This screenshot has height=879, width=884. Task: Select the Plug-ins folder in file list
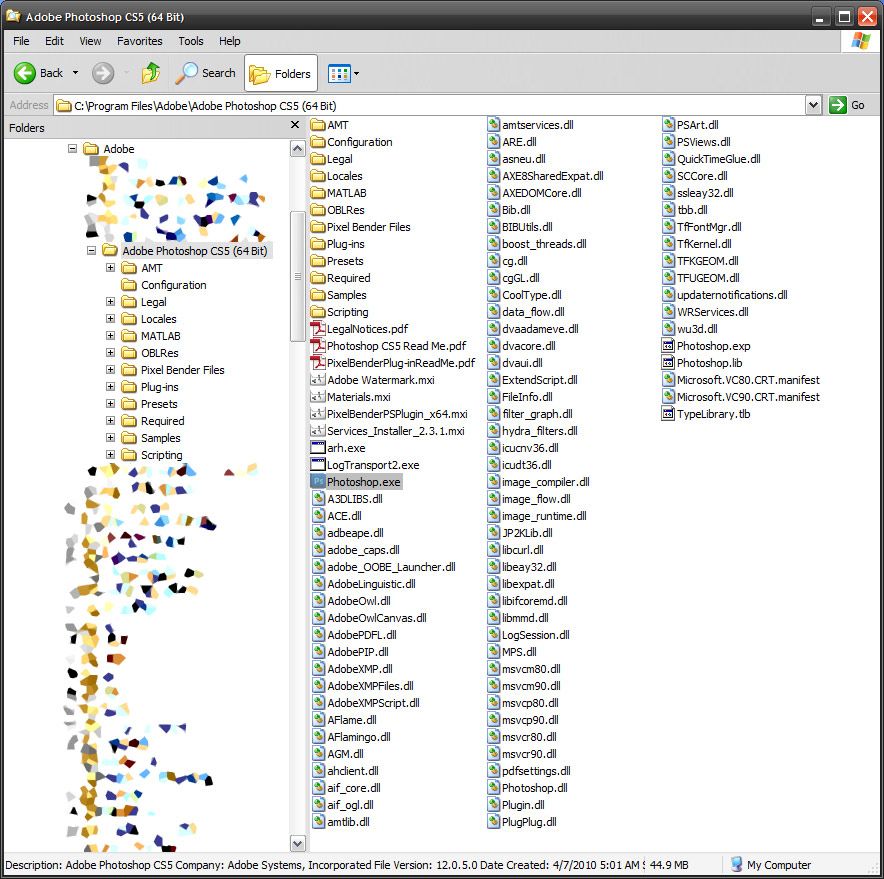(x=338, y=244)
